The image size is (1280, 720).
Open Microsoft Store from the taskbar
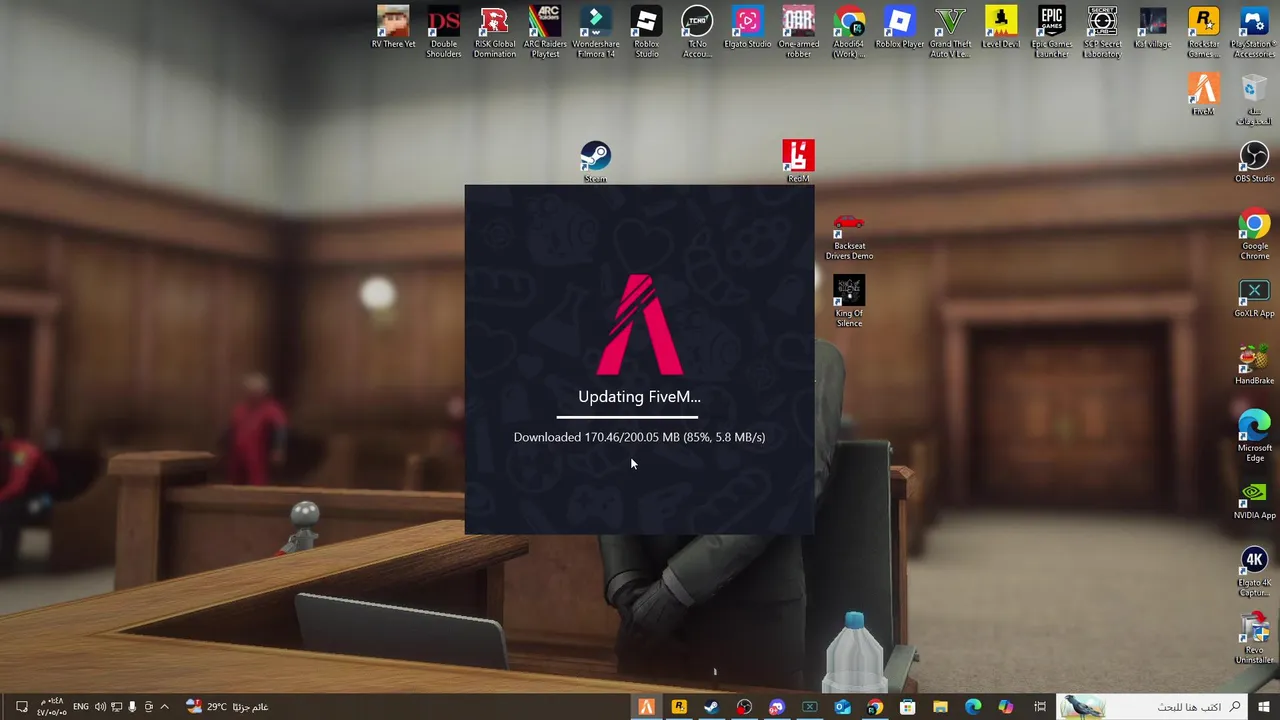[907, 707]
